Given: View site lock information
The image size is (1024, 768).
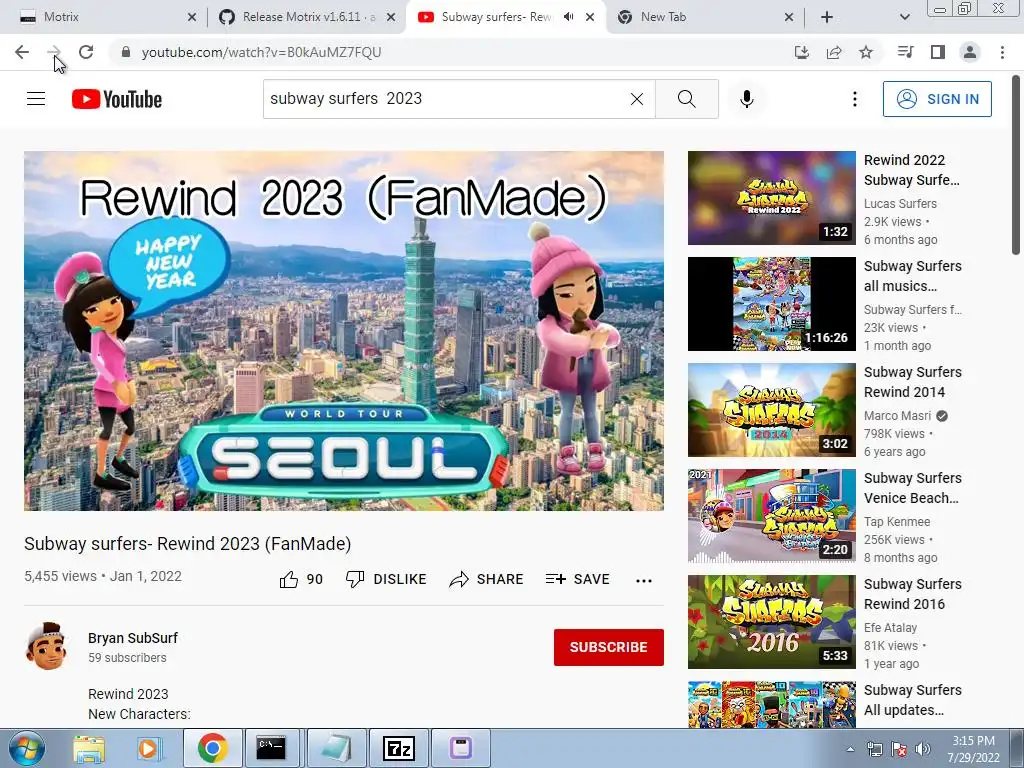Looking at the screenshot, I should point(126,52).
